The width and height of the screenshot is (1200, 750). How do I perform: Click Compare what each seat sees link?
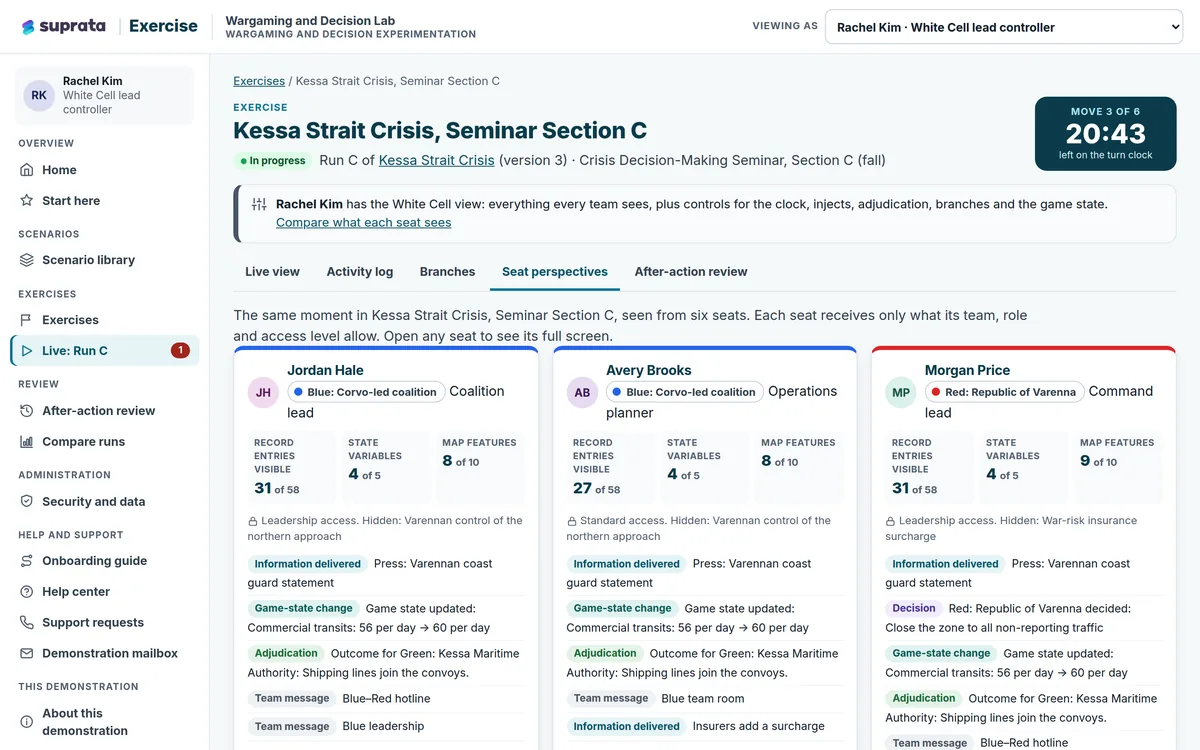(x=364, y=223)
